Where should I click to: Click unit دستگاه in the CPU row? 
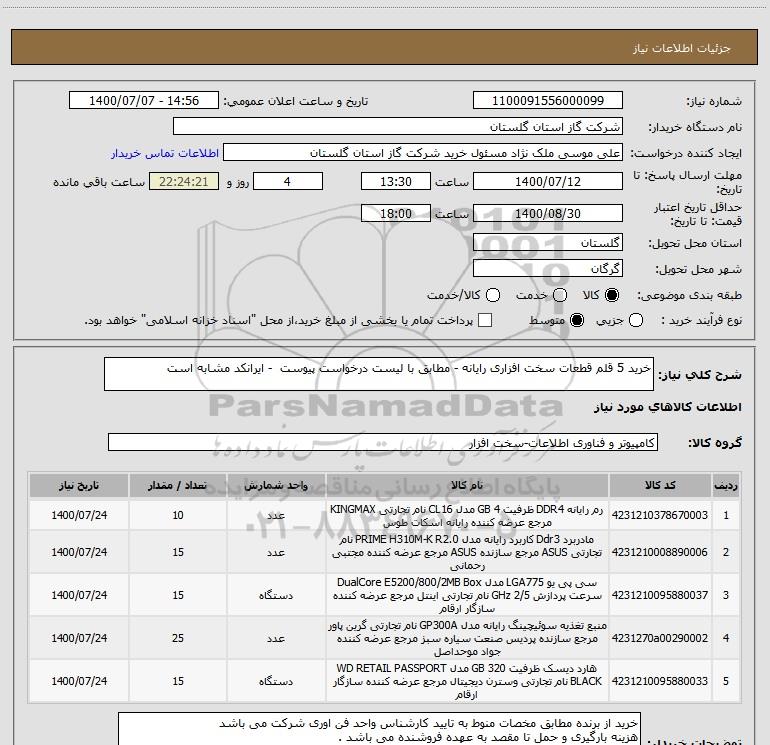(x=276, y=595)
